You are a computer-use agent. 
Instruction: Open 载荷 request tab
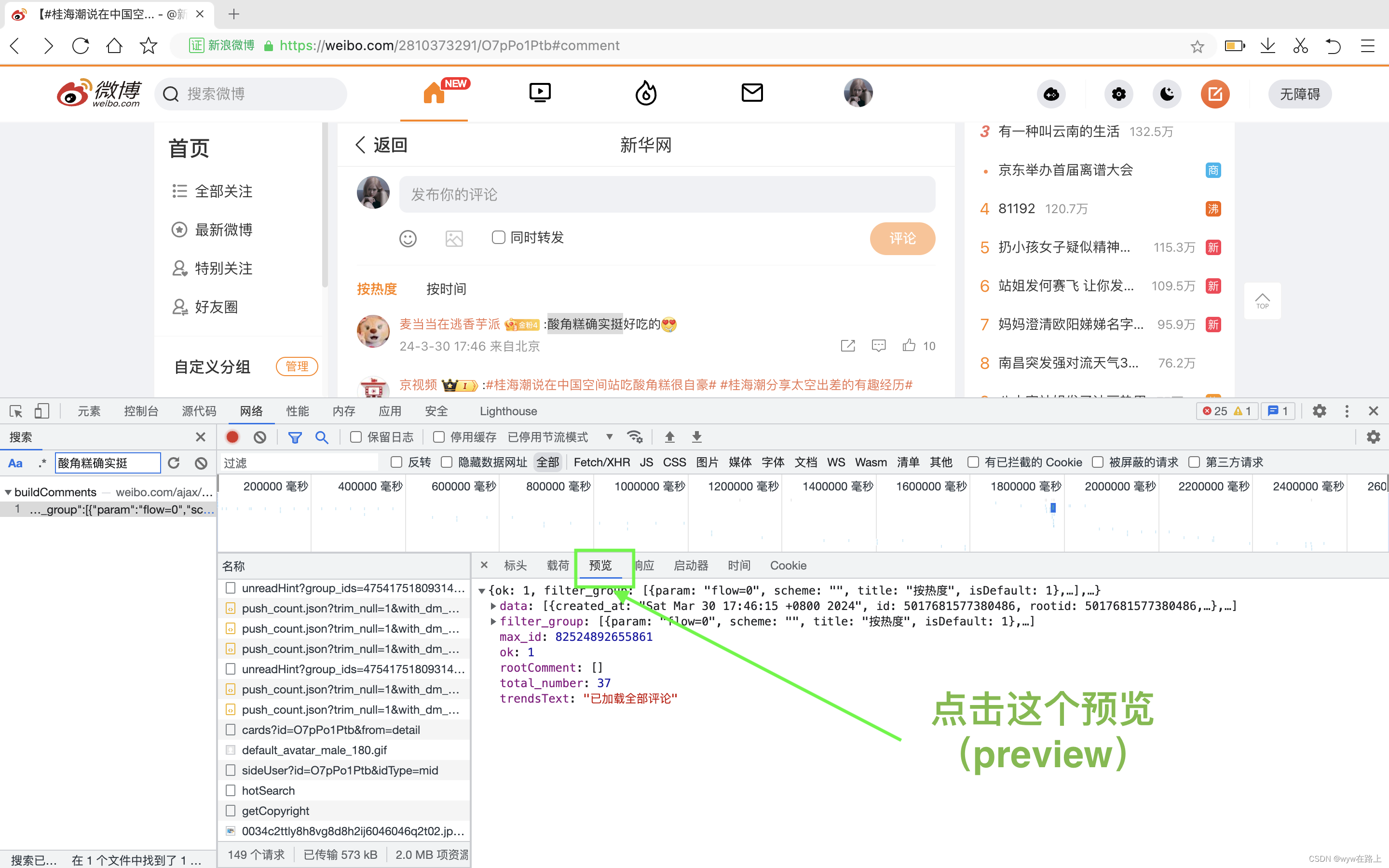tap(558, 566)
